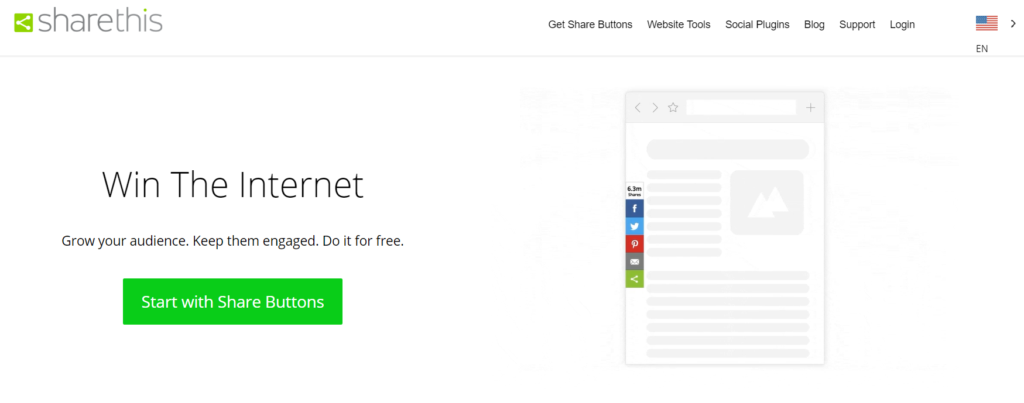Click the Facebook share icon
The image size is (1024, 403).
(x=635, y=209)
